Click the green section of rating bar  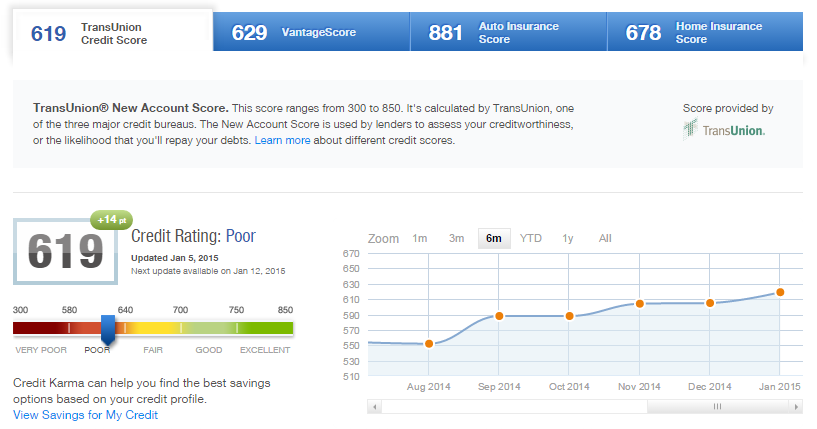click(265, 328)
